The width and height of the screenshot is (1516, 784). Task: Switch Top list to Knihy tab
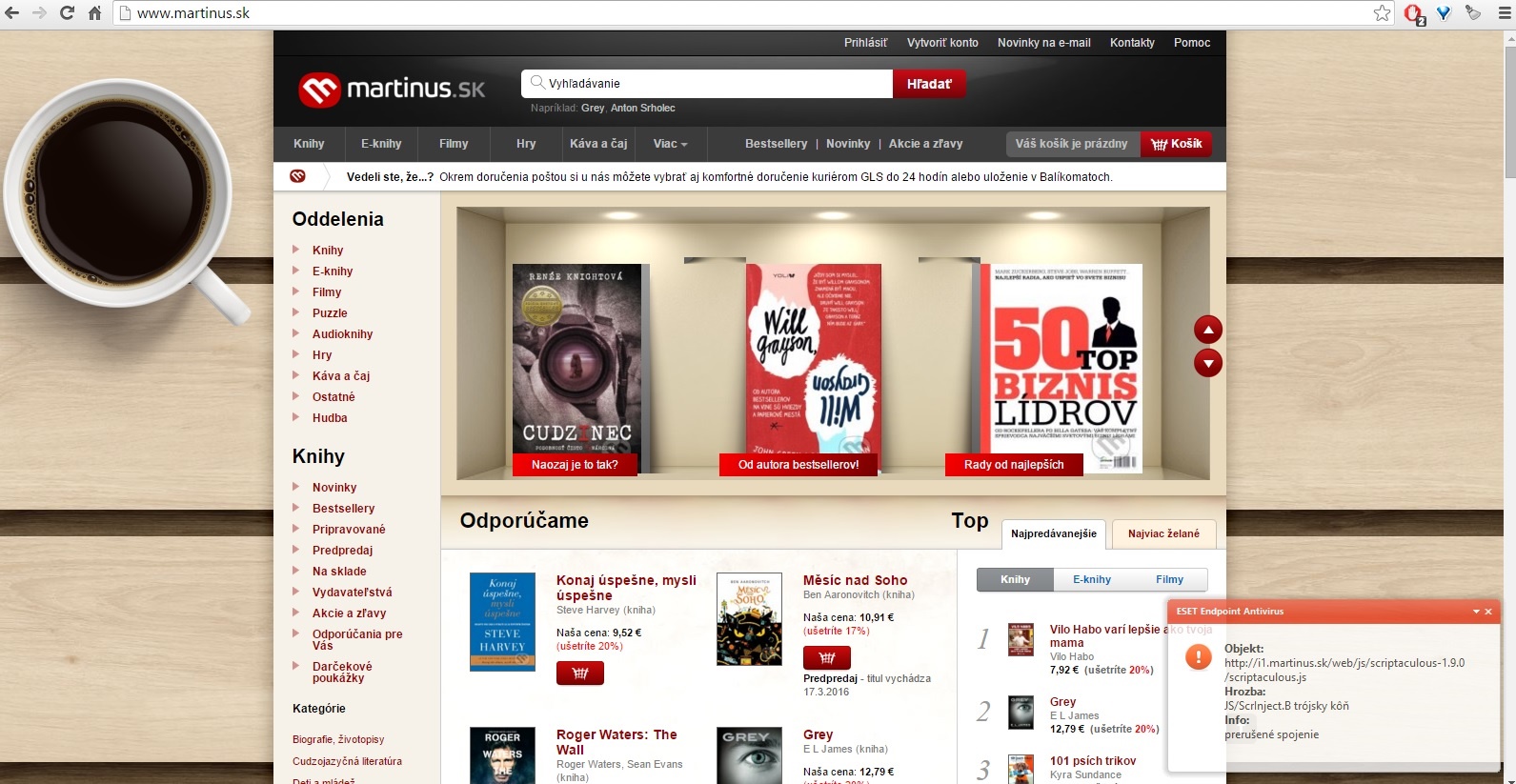[1016, 579]
